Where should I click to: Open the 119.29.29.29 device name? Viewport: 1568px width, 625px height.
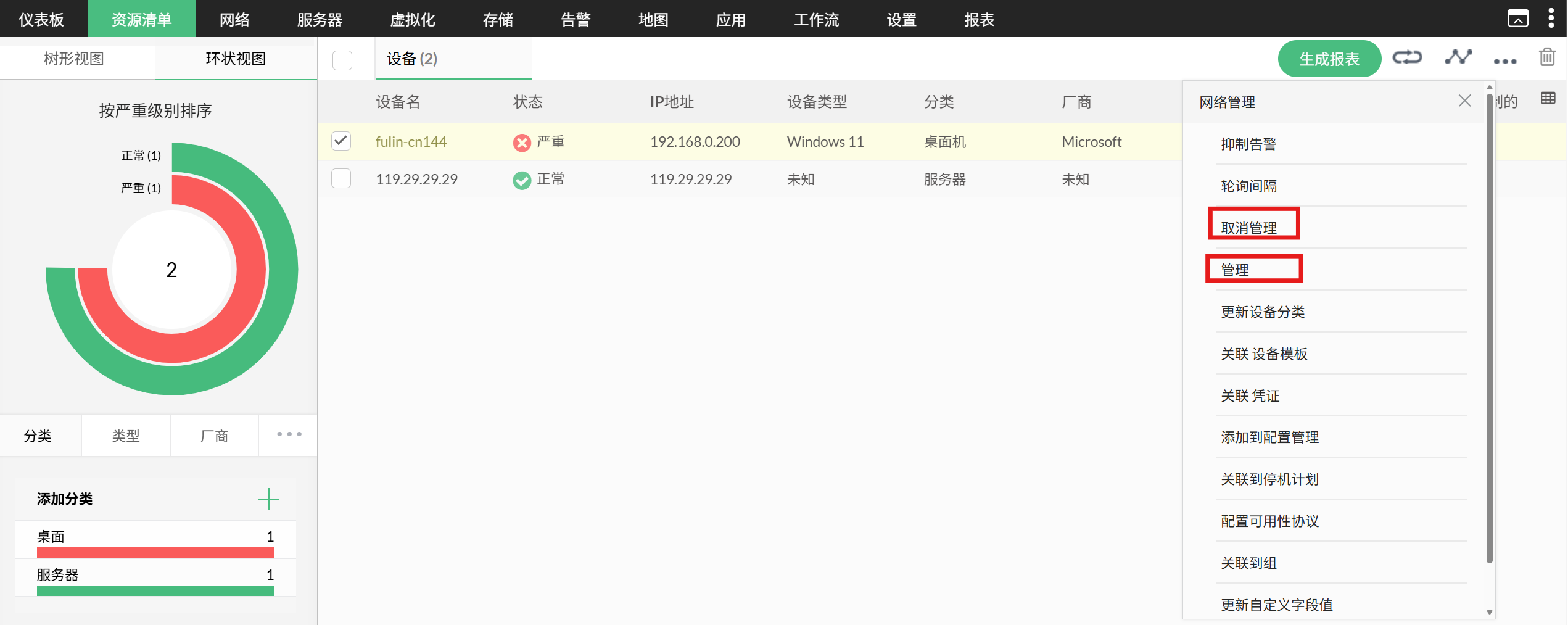pyautogui.click(x=416, y=179)
